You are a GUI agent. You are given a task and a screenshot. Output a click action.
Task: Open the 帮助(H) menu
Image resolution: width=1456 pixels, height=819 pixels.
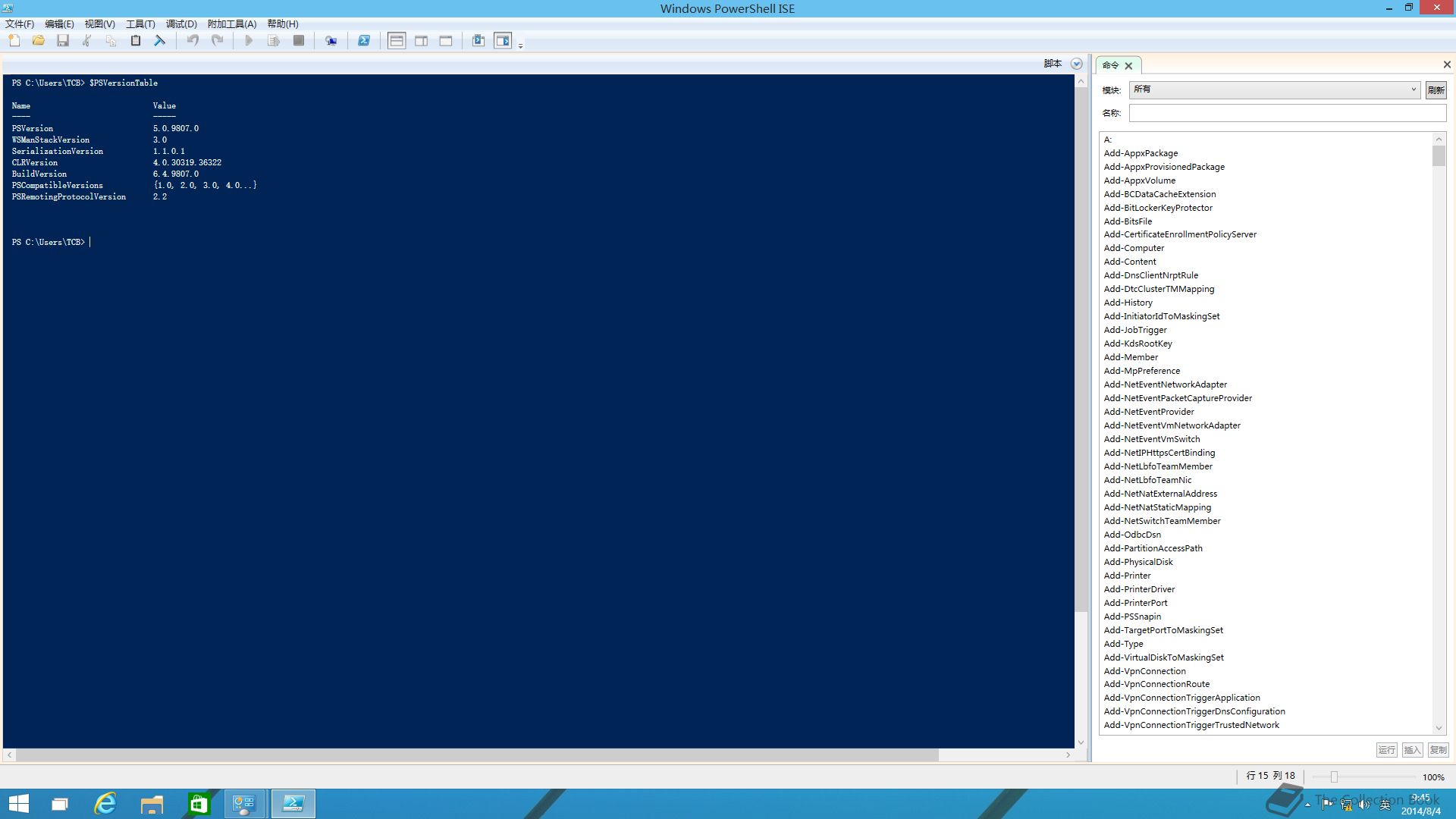(x=283, y=24)
